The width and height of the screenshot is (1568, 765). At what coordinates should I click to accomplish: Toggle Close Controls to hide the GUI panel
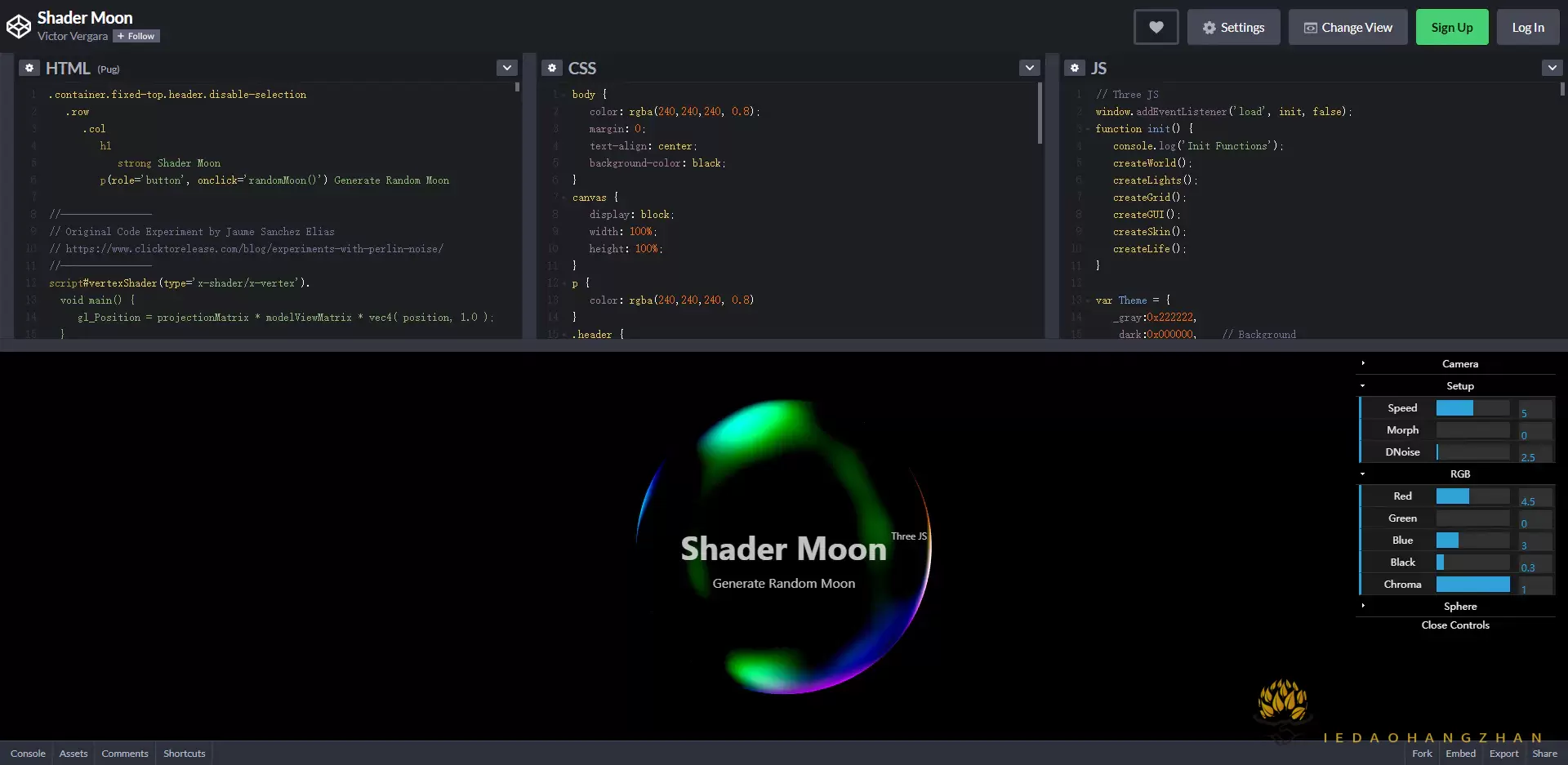click(1456, 625)
